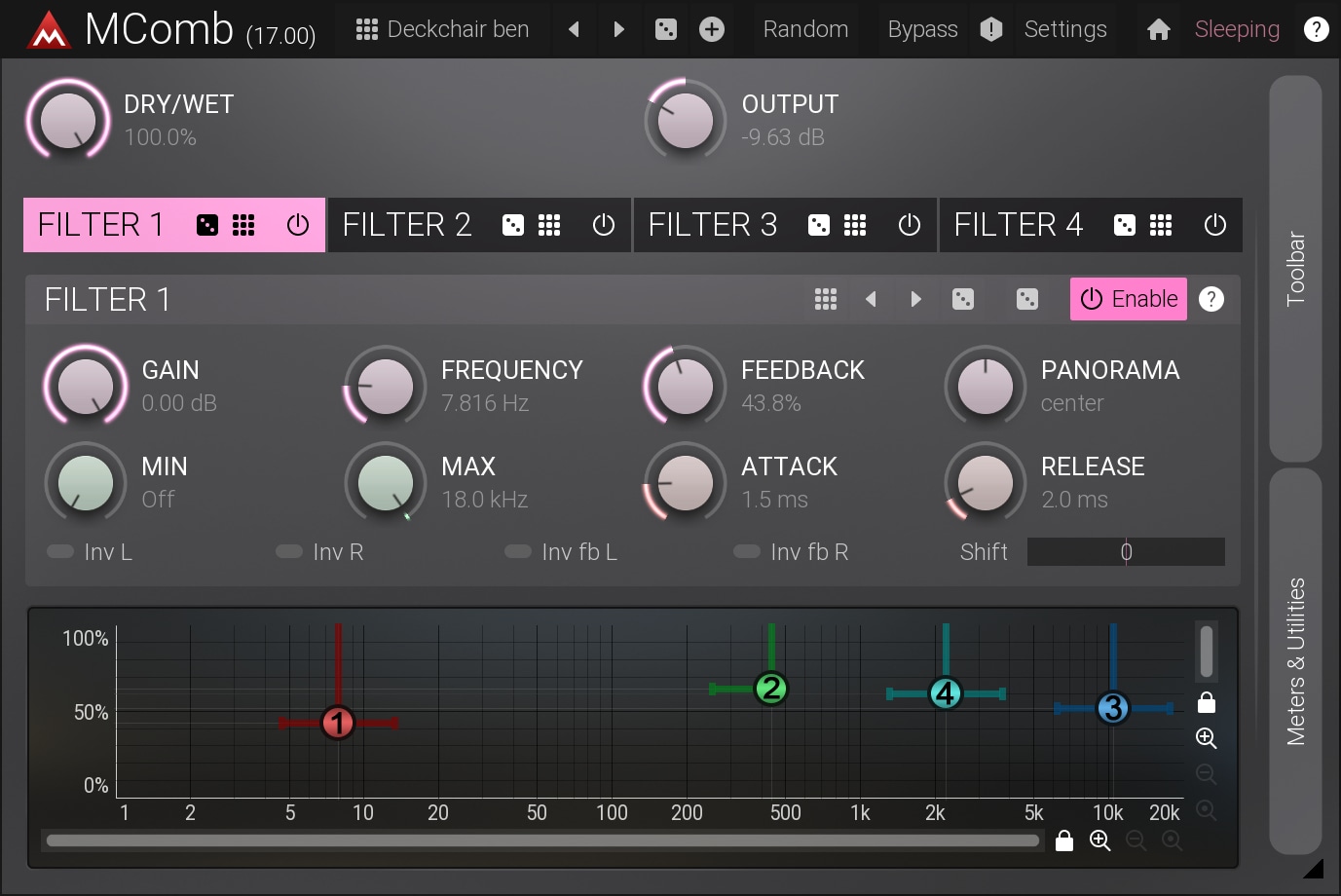Open FILTER 3 presets grid icon
The image size is (1341, 896).
tap(855, 225)
